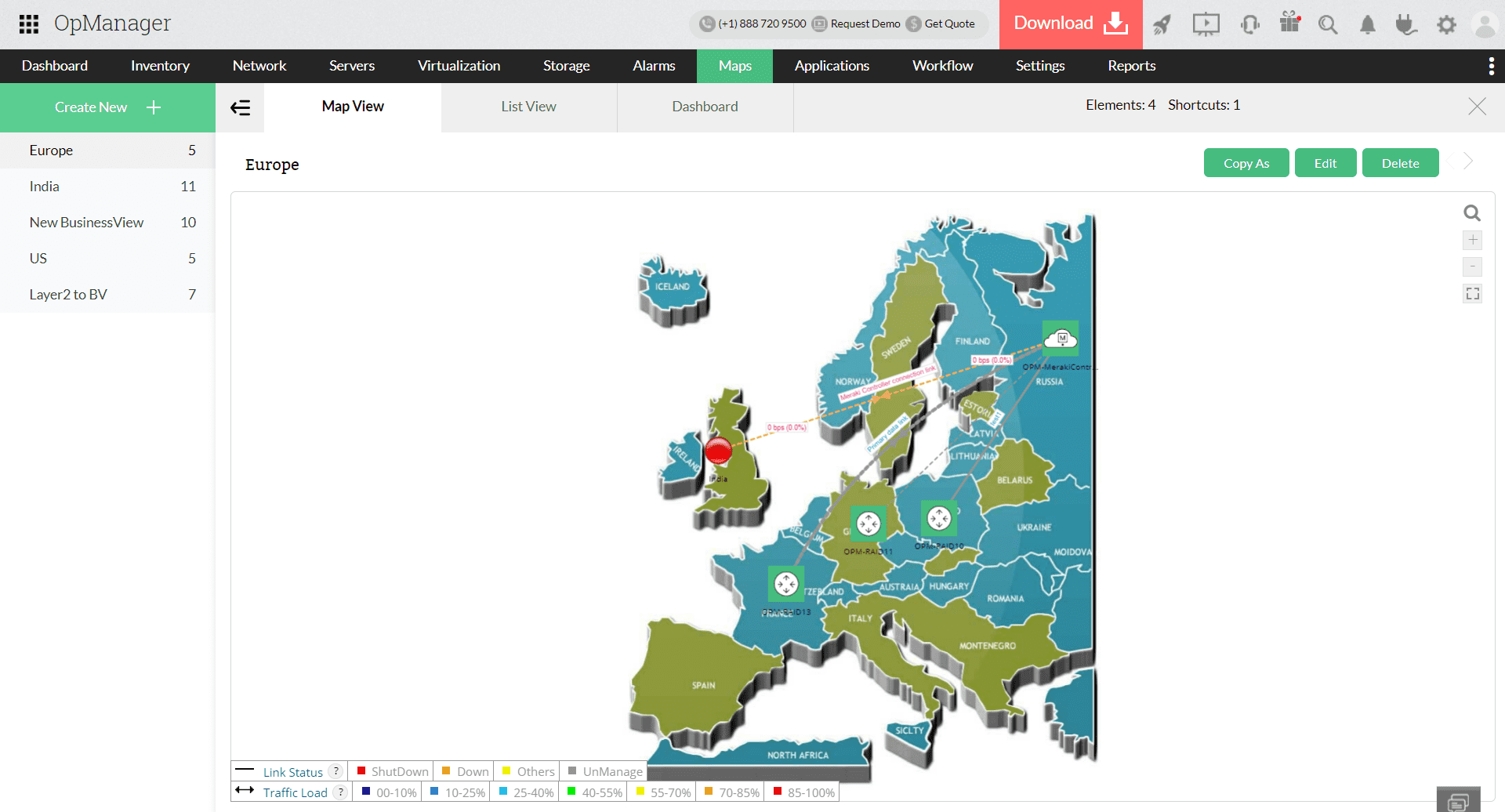
Task: Open the Maps menu
Action: tap(735, 66)
